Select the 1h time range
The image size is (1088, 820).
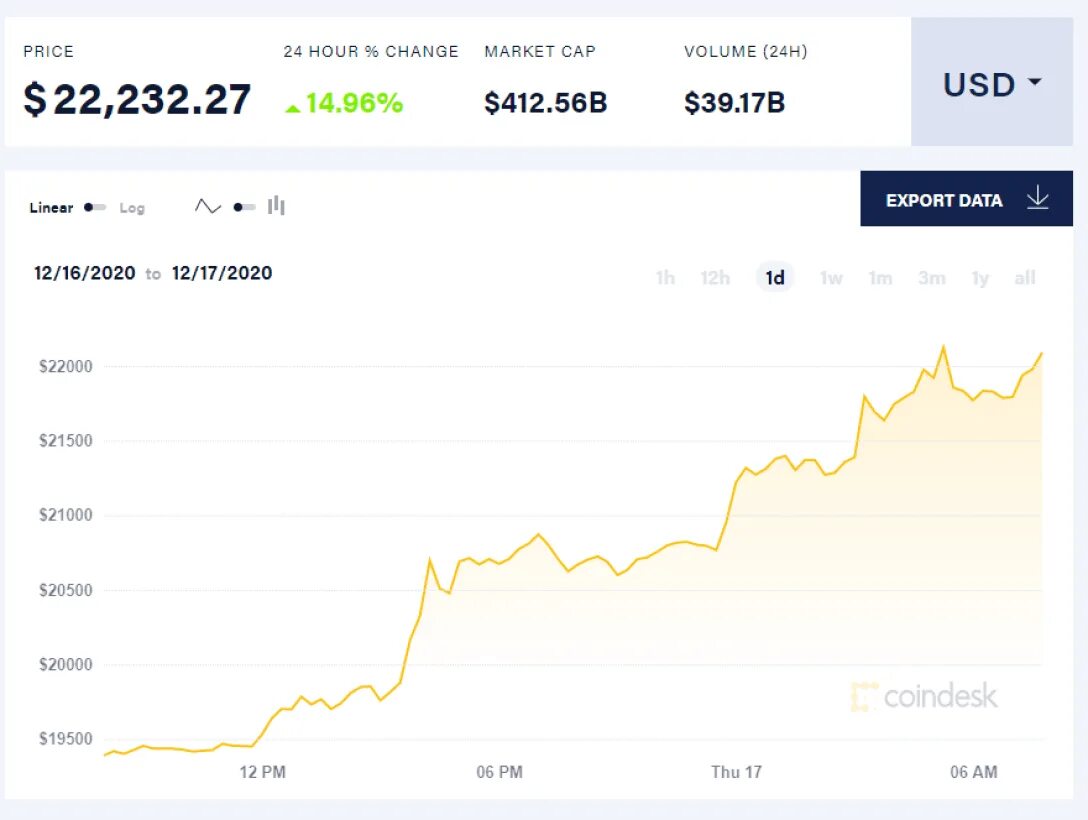pos(665,278)
